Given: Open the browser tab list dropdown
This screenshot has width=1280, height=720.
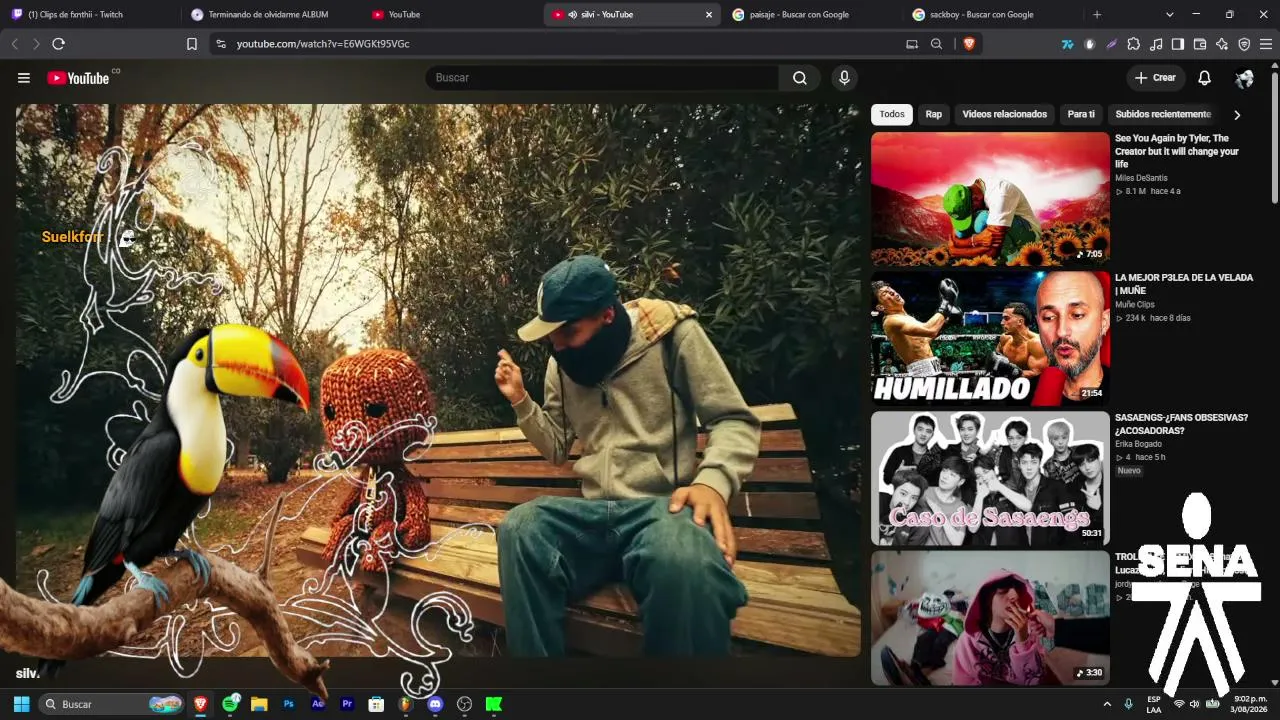Looking at the screenshot, I should tap(1170, 15).
